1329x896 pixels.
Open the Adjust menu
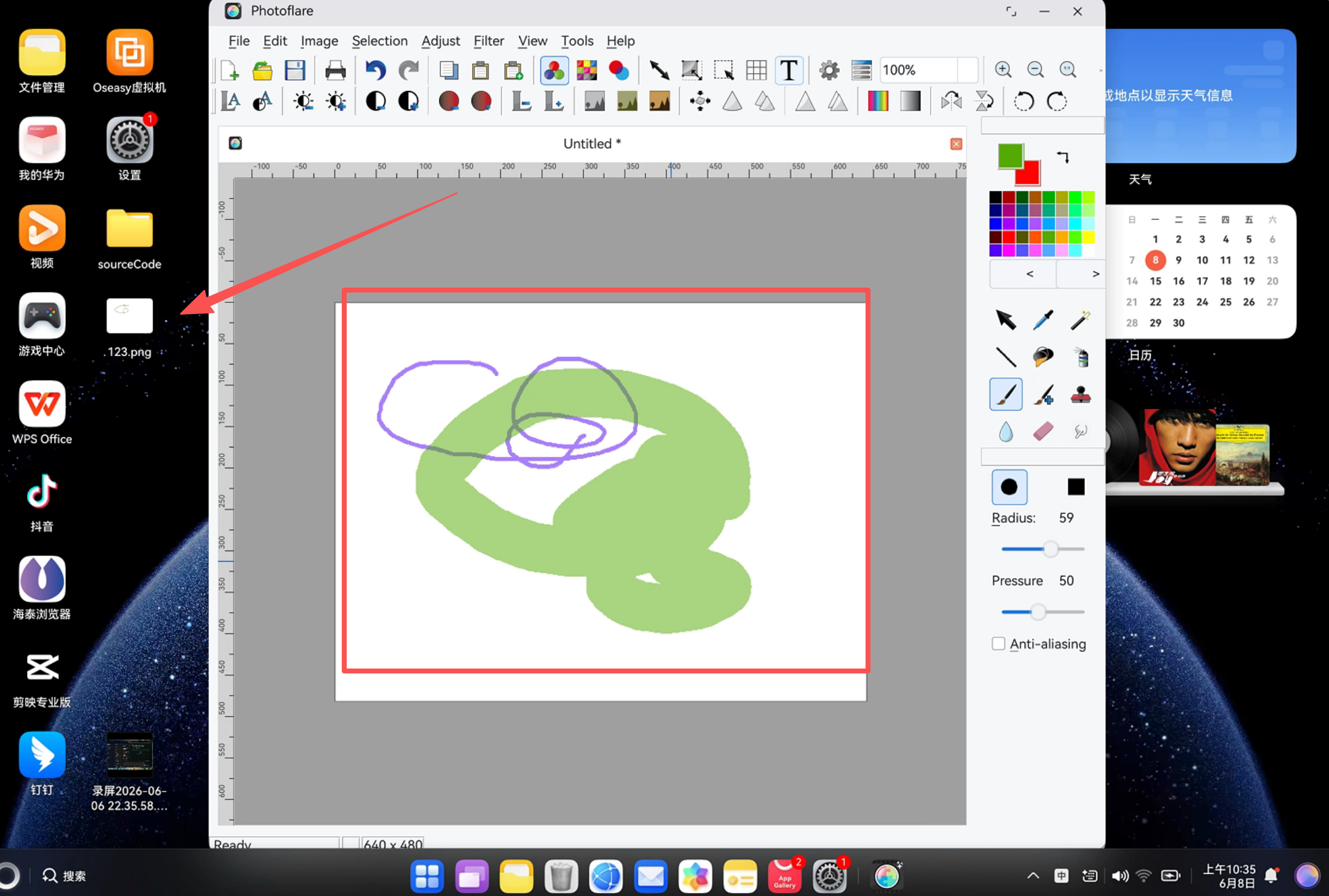click(440, 41)
